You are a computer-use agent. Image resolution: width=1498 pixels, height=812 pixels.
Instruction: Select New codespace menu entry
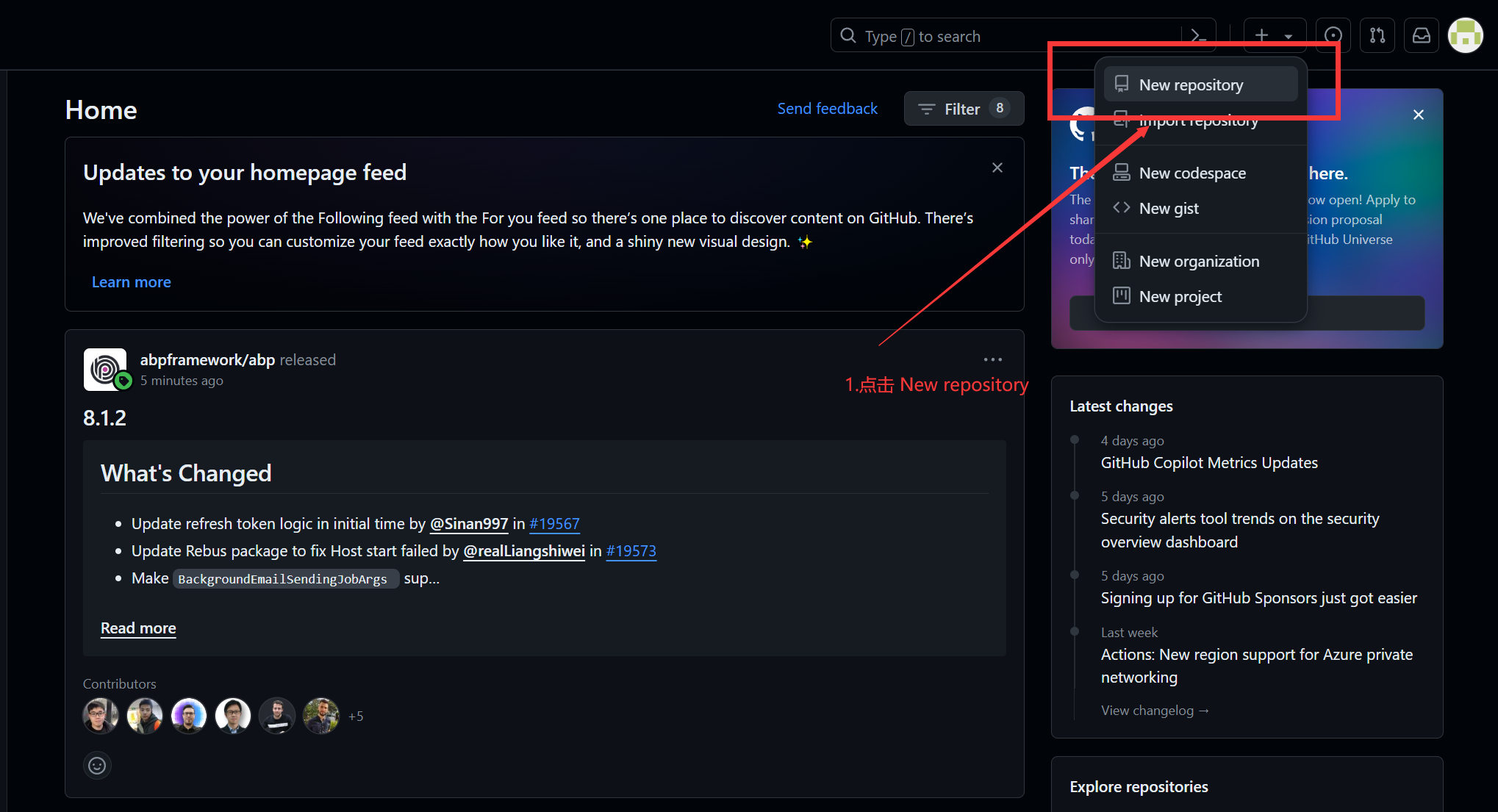(x=1200, y=173)
